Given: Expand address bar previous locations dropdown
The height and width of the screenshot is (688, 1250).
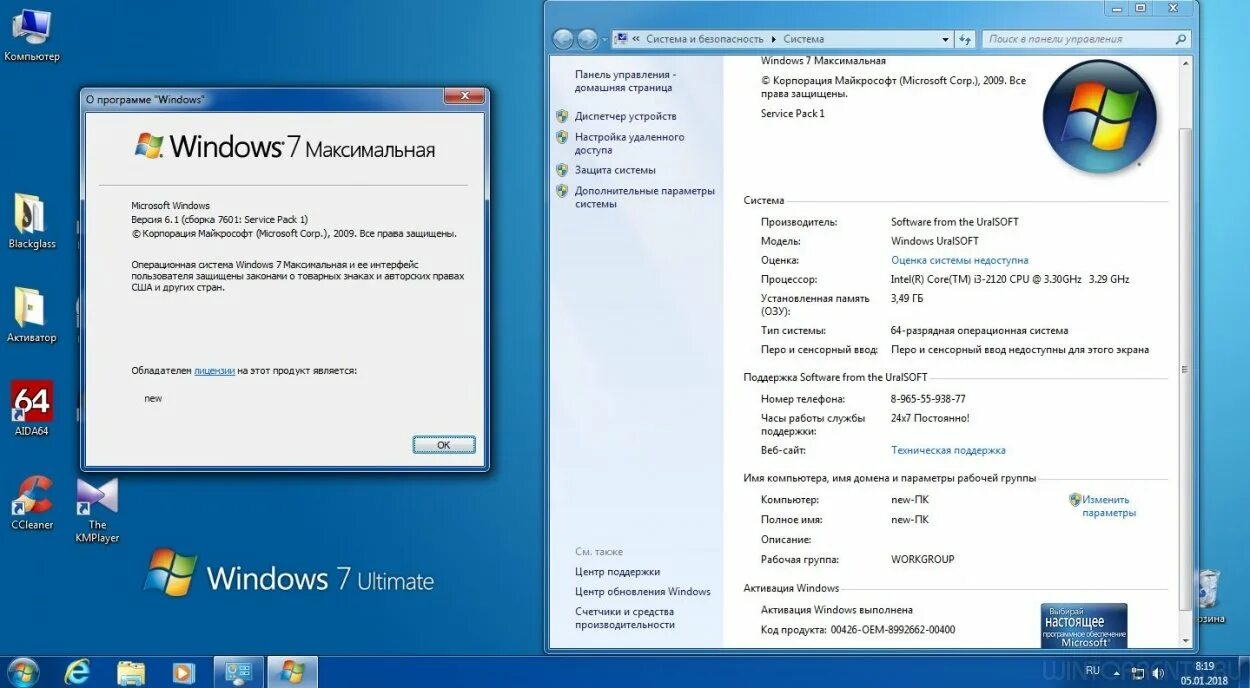Looking at the screenshot, I should point(946,39).
